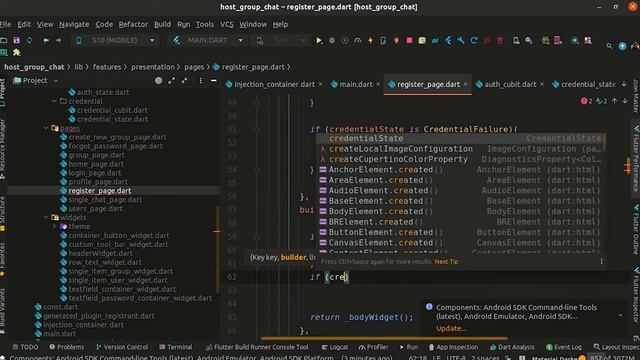The width and height of the screenshot is (640, 360).
Task: Collapse the widgets folder
Action: (46, 217)
